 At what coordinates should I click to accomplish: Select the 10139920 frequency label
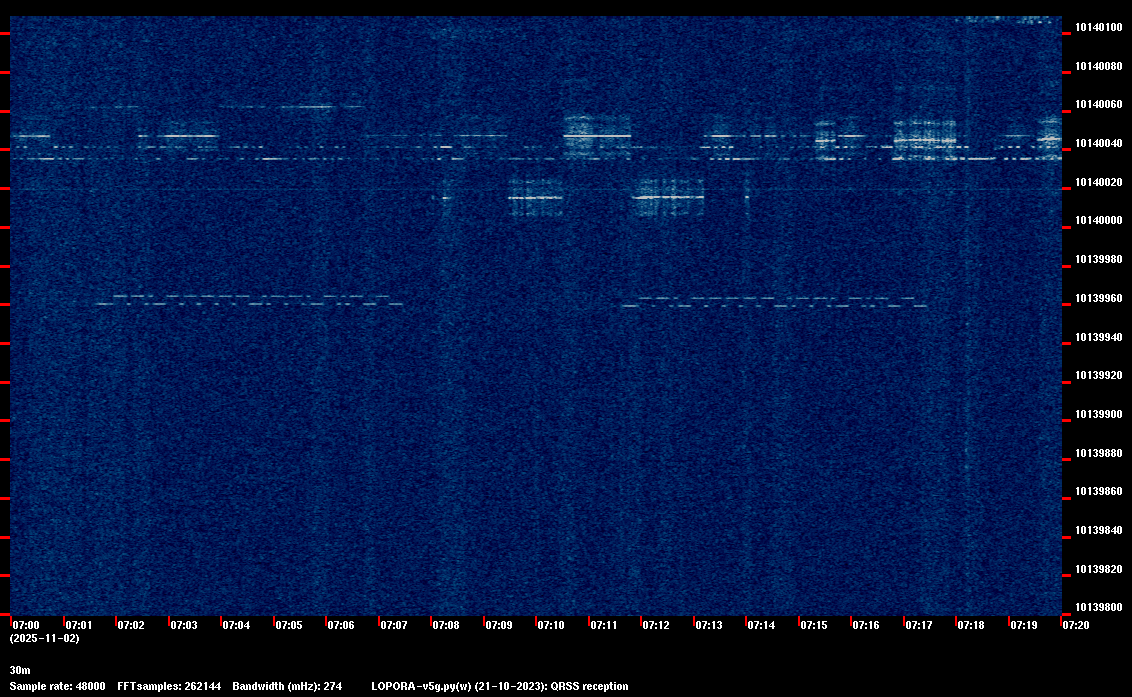(1099, 376)
